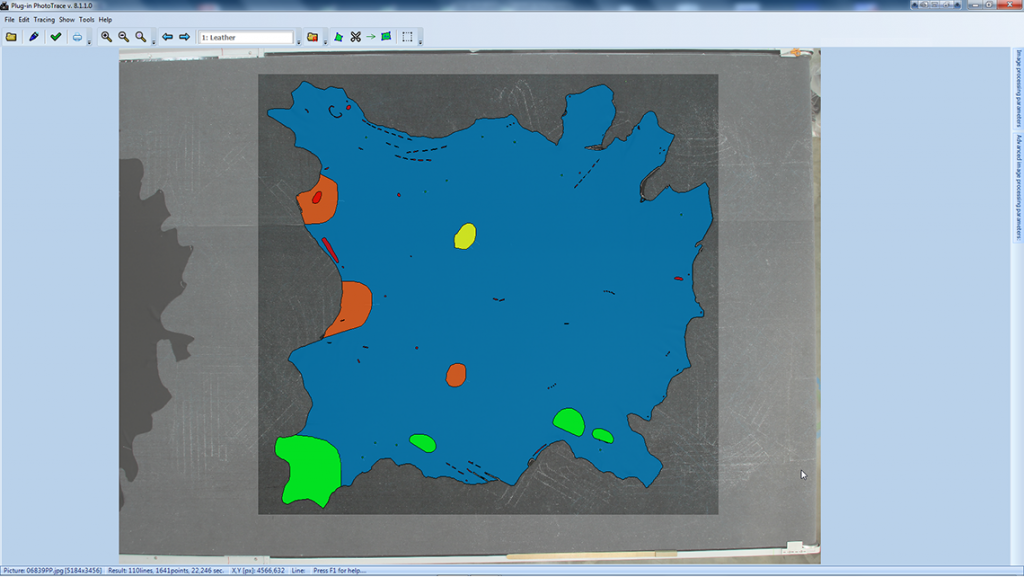This screenshot has width=1024, height=577.
Task: Click the large green region at bottom-left
Action: click(308, 466)
